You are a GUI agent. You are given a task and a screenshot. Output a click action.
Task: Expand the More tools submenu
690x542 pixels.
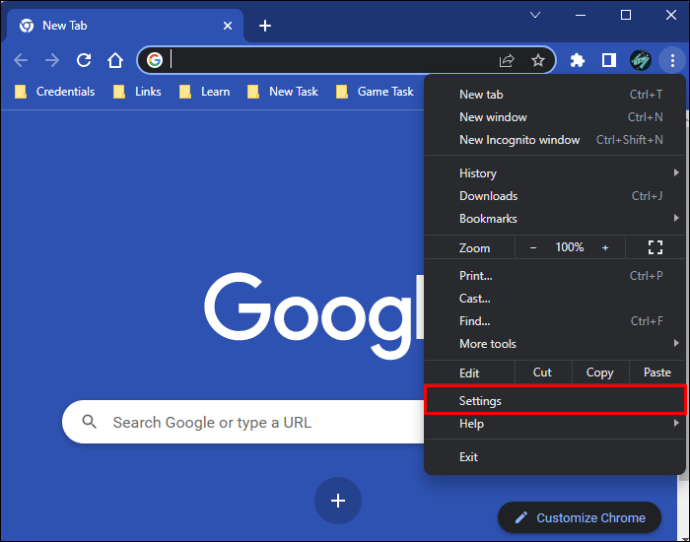click(555, 344)
